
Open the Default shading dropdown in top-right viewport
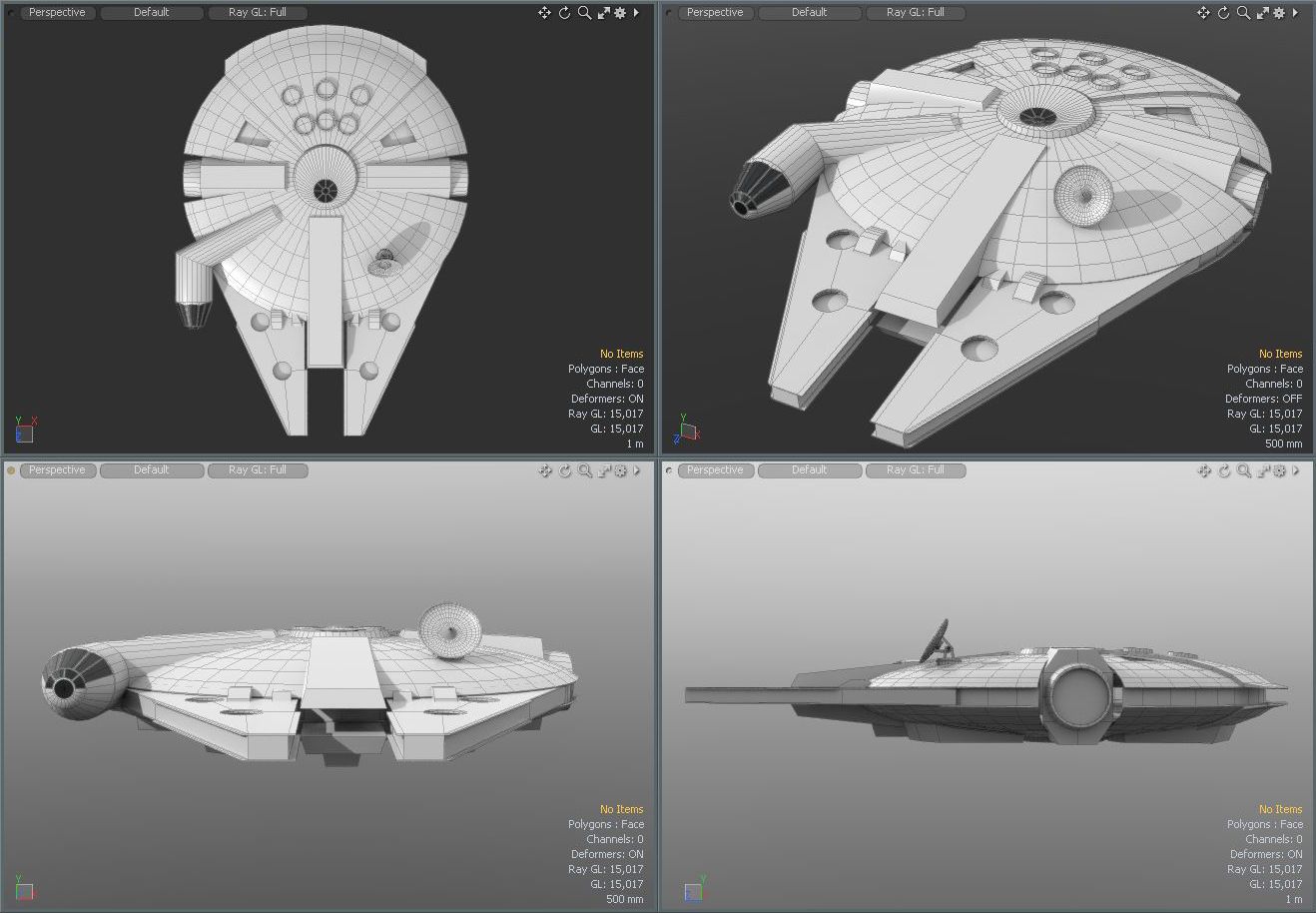tap(810, 13)
